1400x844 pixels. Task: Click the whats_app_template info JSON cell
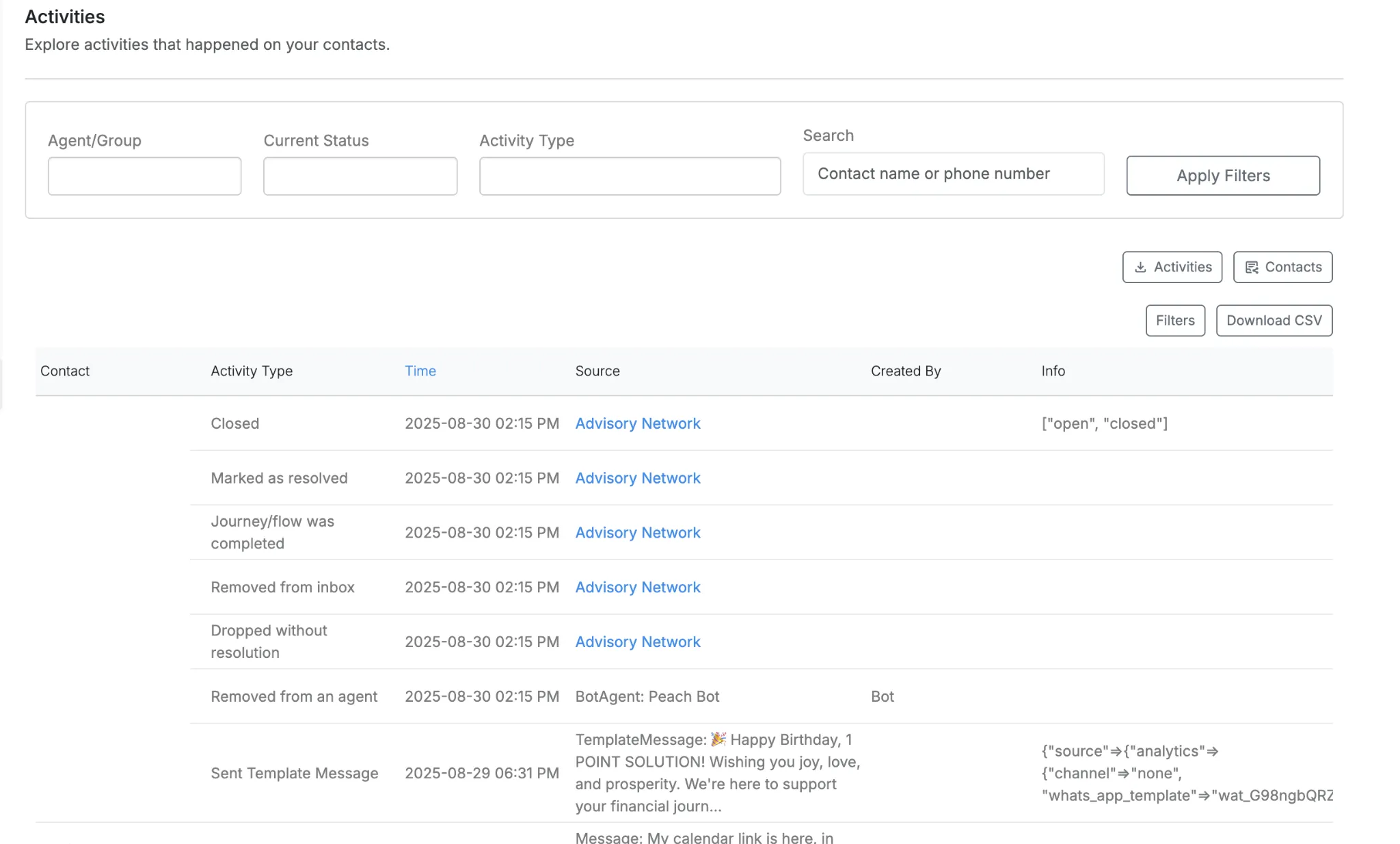tap(1187, 773)
